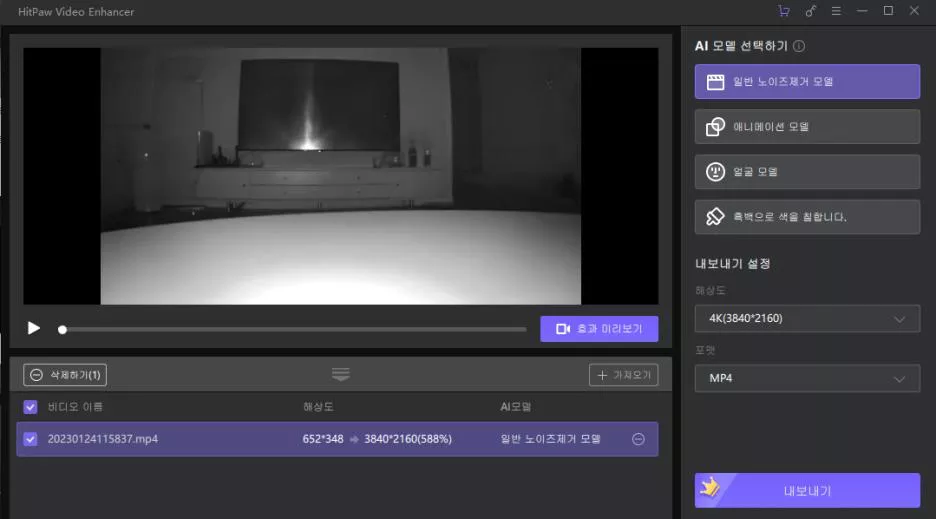Toggle checkbox for 20230124115837.mp4

30,439
